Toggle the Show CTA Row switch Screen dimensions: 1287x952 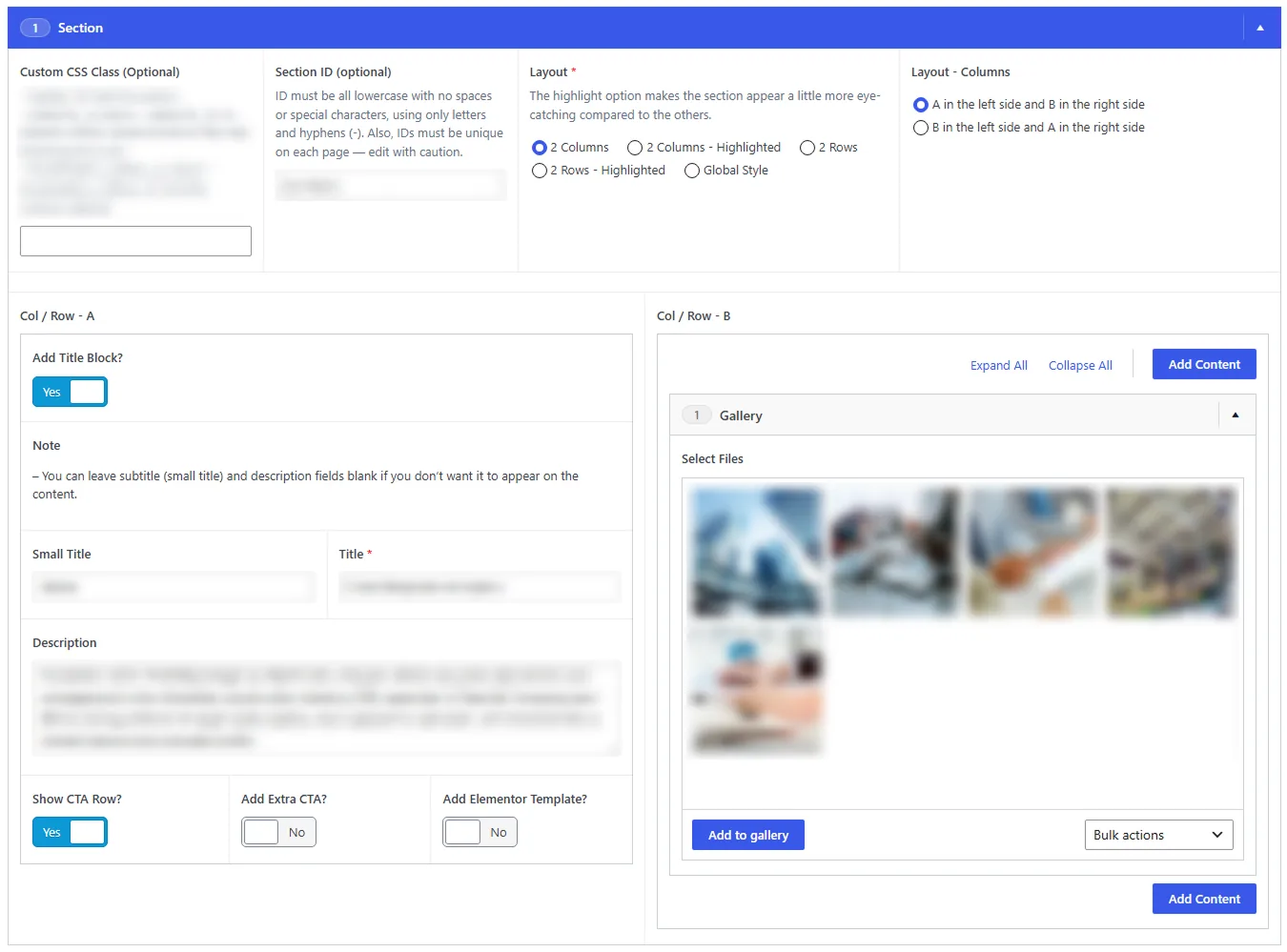coord(70,832)
